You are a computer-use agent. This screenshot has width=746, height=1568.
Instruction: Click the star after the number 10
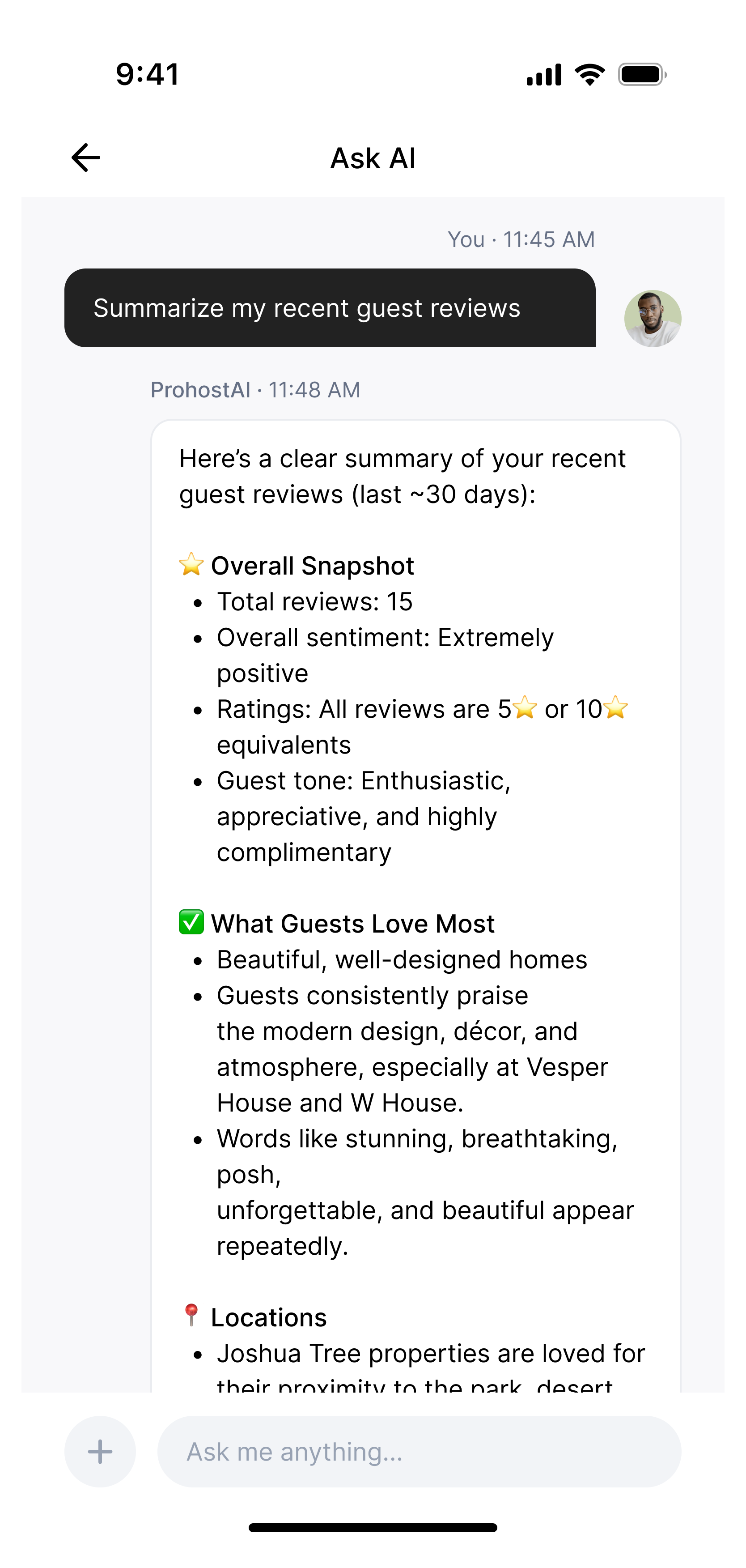pyautogui.click(x=616, y=708)
